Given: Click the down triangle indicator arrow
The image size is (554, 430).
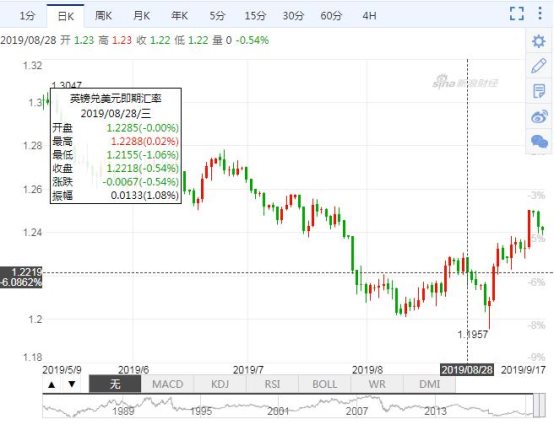Looking at the screenshot, I should click(72, 384).
